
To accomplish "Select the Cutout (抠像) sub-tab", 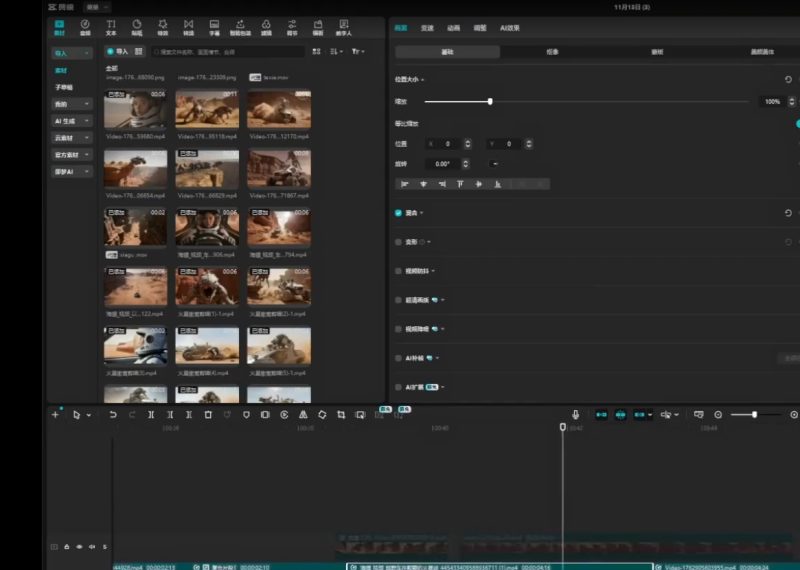I will pyautogui.click(x=553, y=52).
